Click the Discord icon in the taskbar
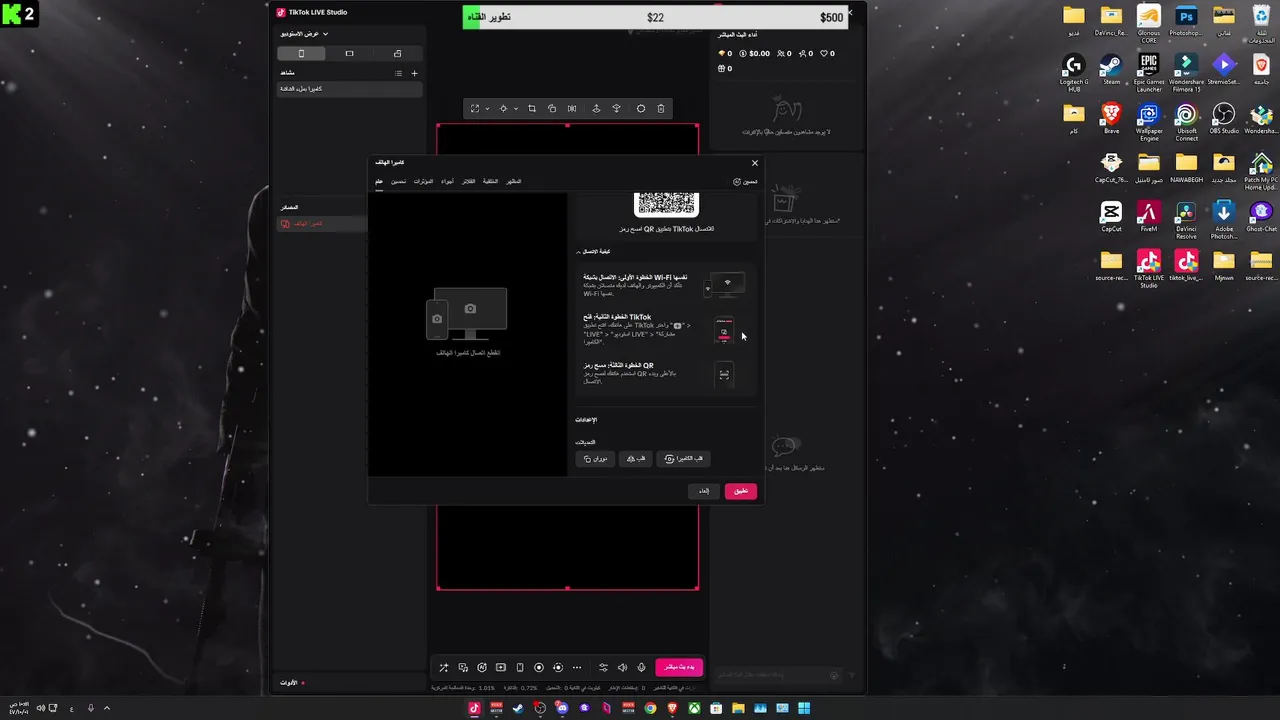 (x=562, y=708)
